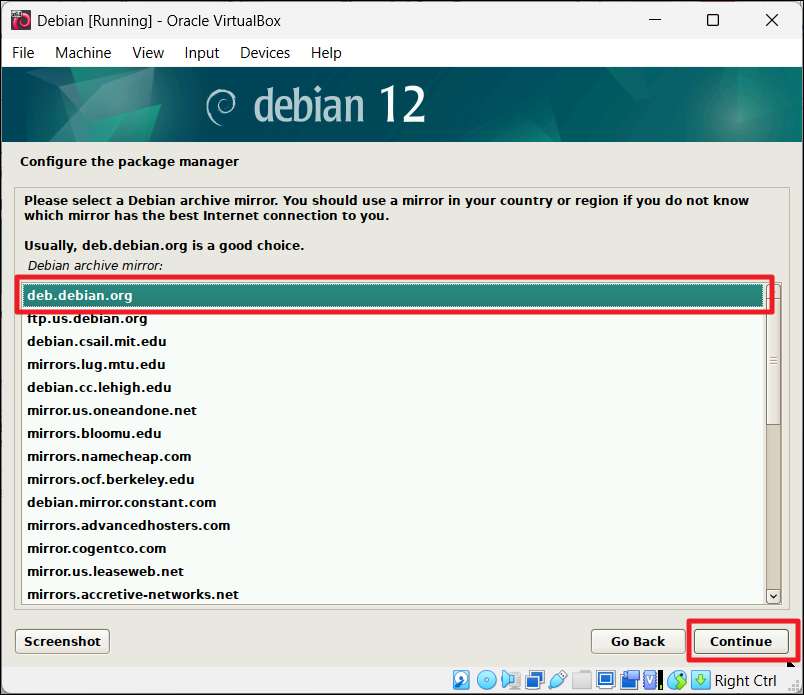Select the ftp.us.debian.org mirror
Viewport: 804px width, 695px height.
tap(393, 319)
